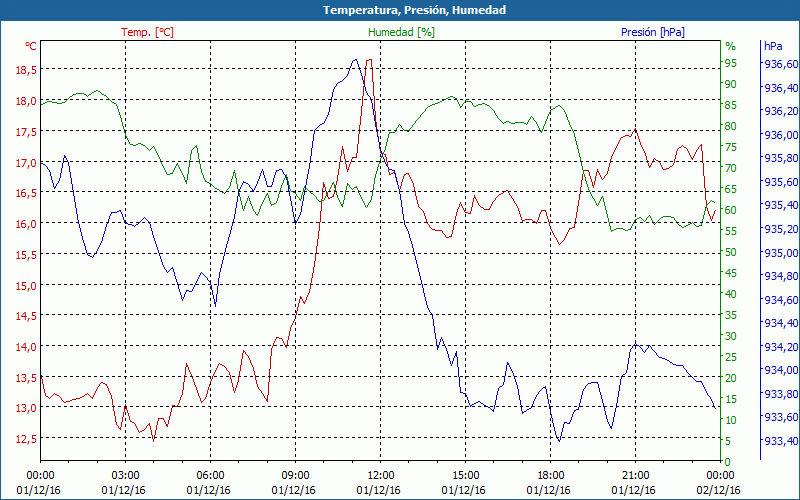The image size is (800, 500).
Task: Click the 65 humidity axis value
Action: click(731, 189)
